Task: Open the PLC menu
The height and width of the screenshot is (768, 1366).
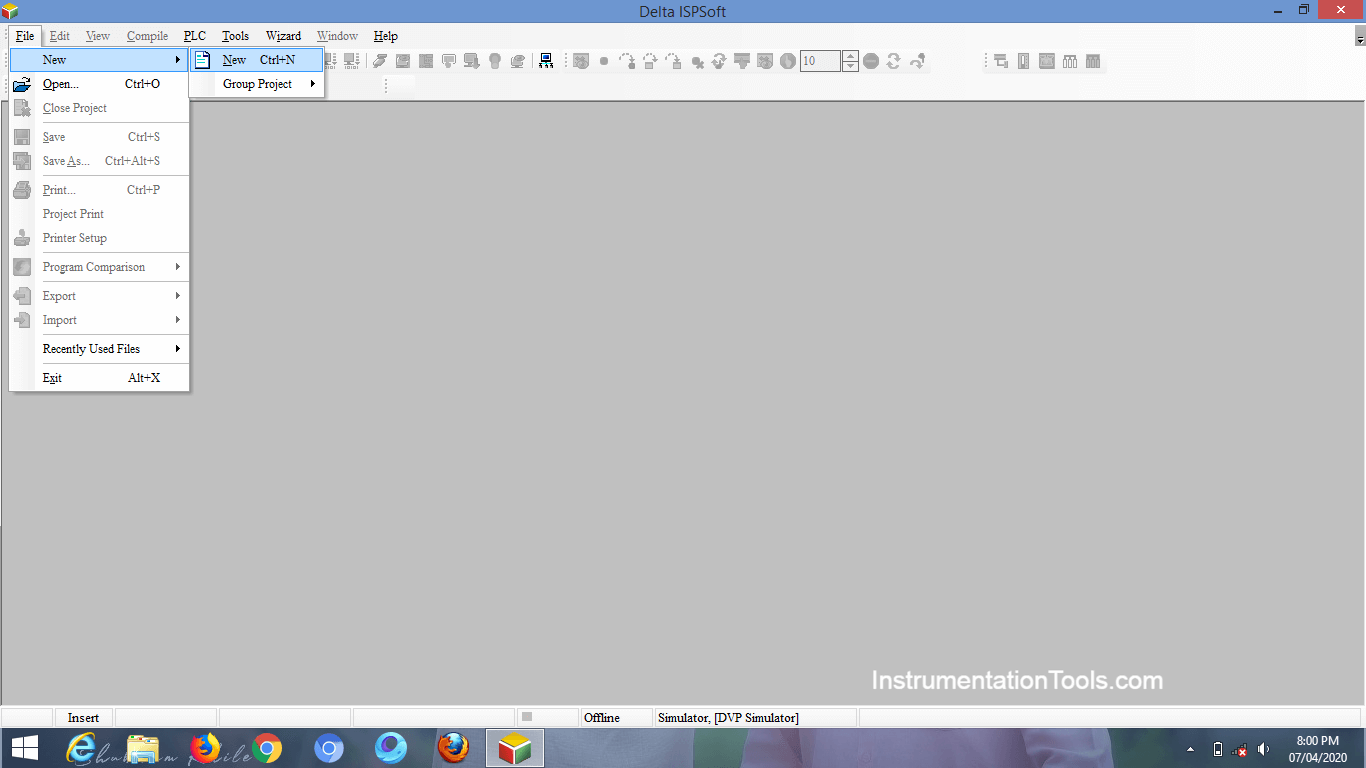Action: [195, 36]
